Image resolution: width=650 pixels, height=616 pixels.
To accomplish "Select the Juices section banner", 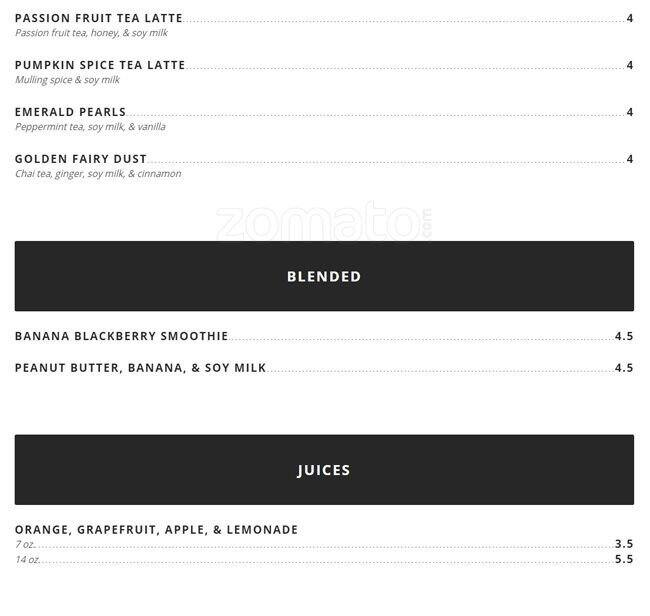I will 324,470.
